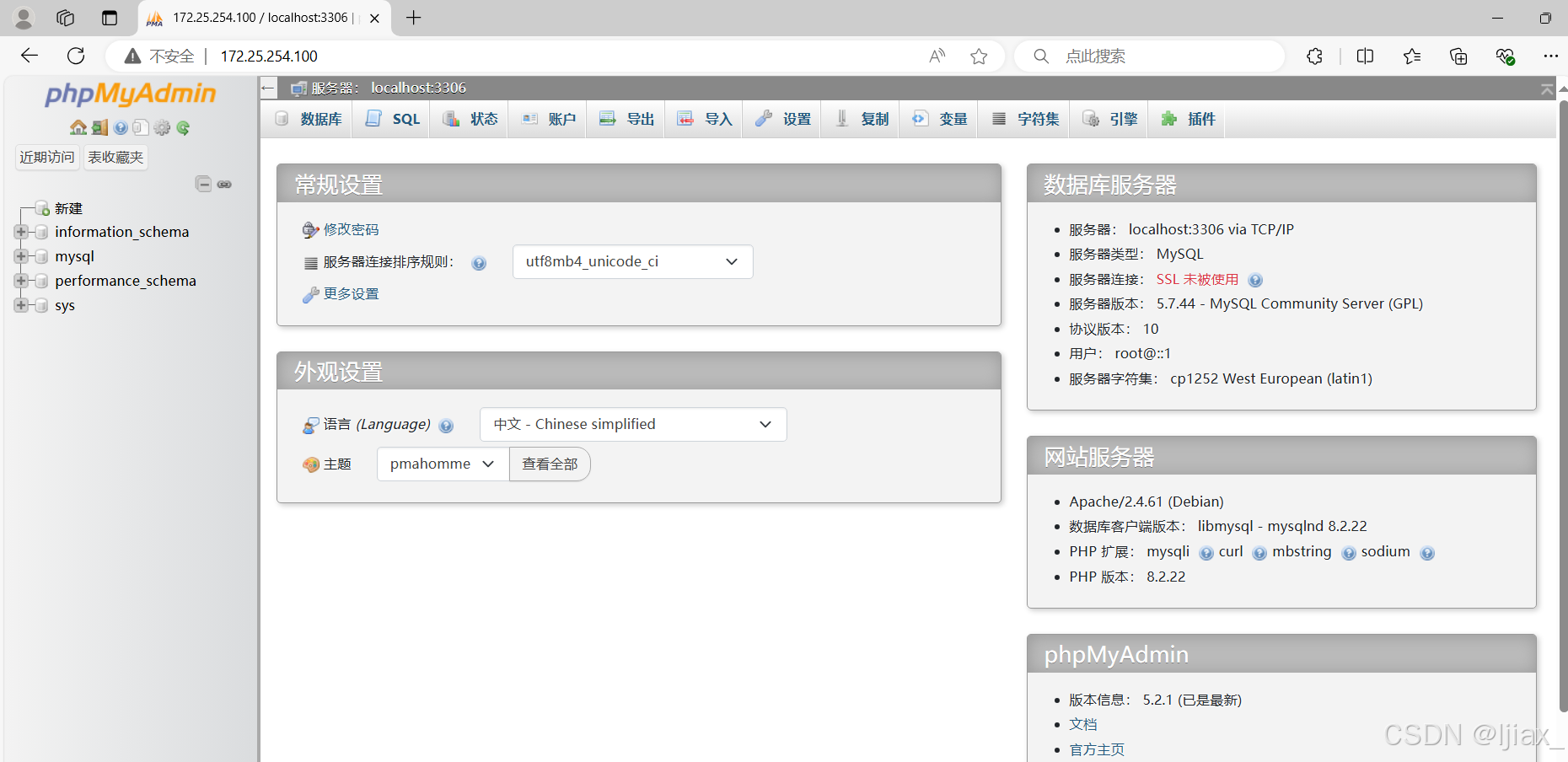
Task: Open help for server connection collation
Action: click(x=479, y=263)
